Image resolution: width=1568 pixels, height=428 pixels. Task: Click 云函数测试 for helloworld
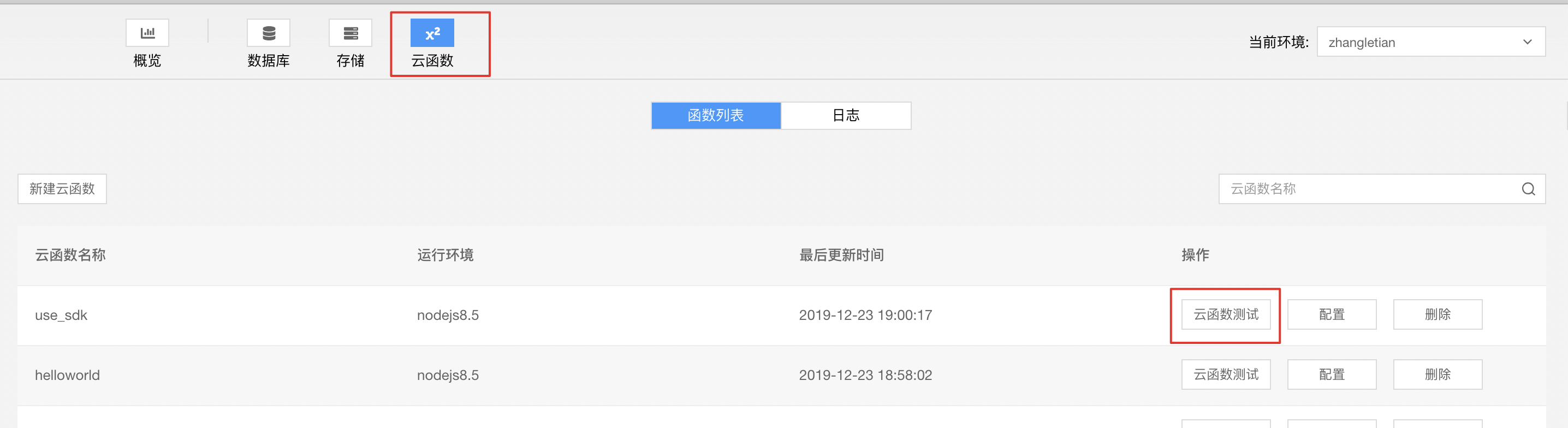[x=1226, y=374]
